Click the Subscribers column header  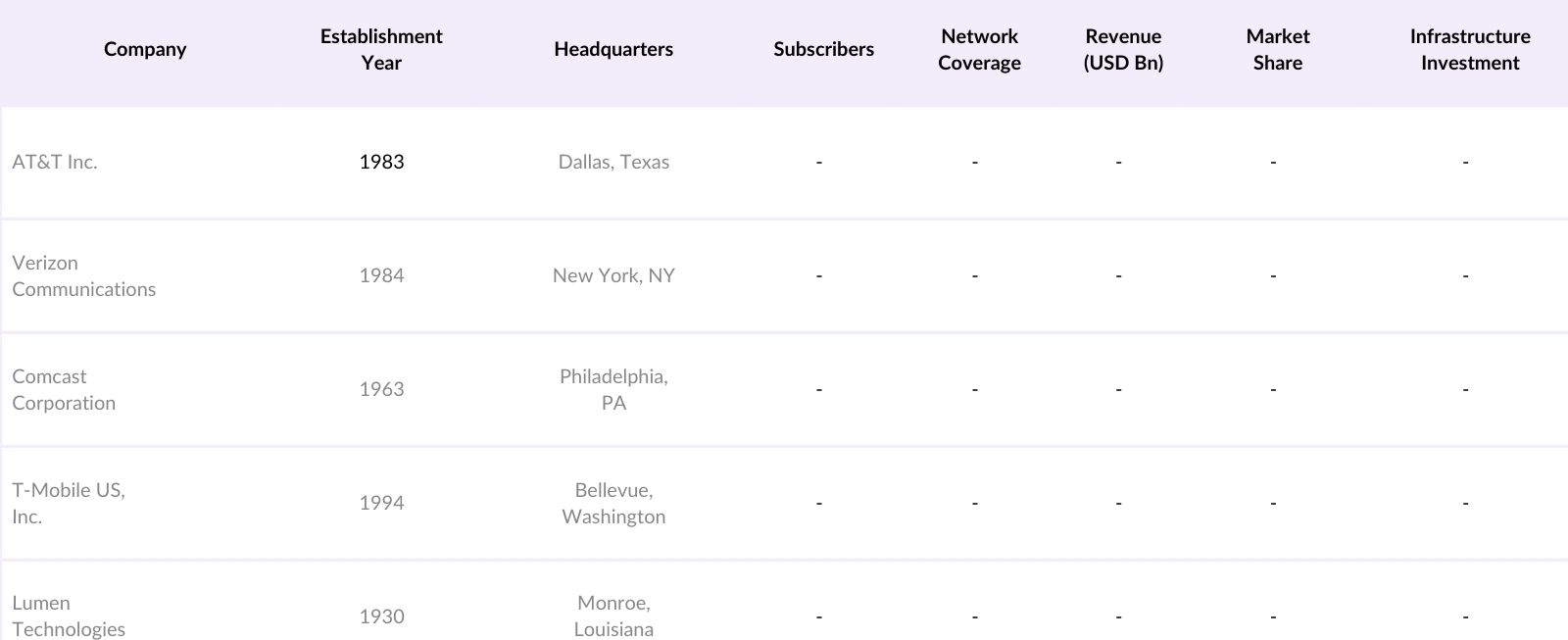(x=823, y=49)
